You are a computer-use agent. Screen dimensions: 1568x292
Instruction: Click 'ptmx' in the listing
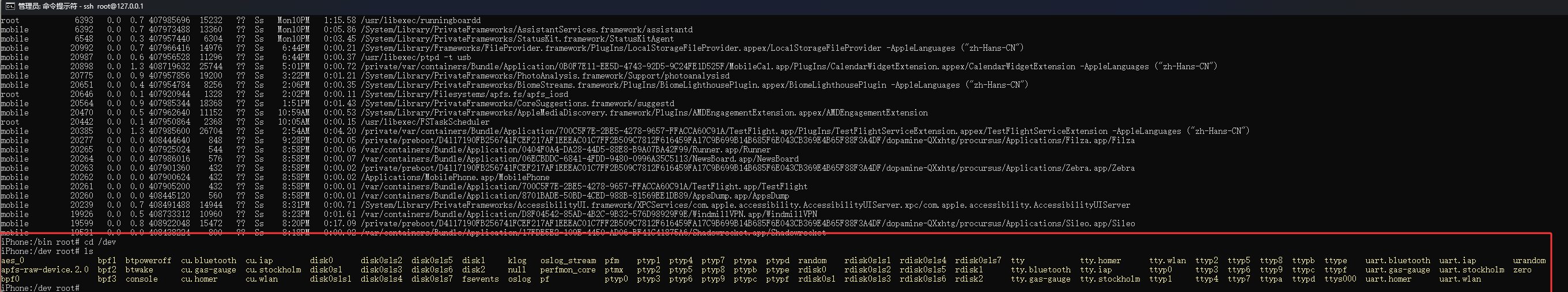click(614, 269)
